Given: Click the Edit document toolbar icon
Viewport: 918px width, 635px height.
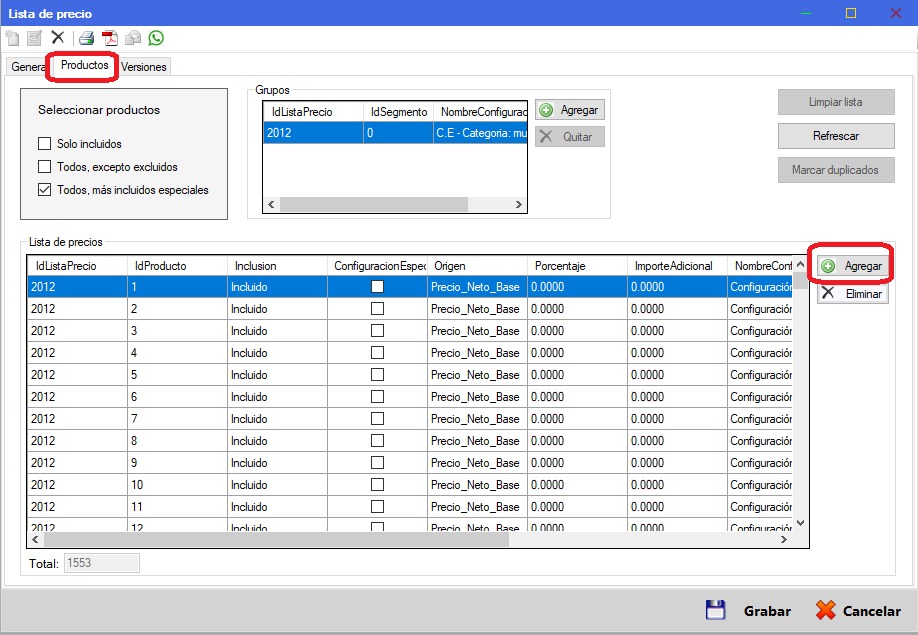Looking at the screenshot, I should coord(35,39).
